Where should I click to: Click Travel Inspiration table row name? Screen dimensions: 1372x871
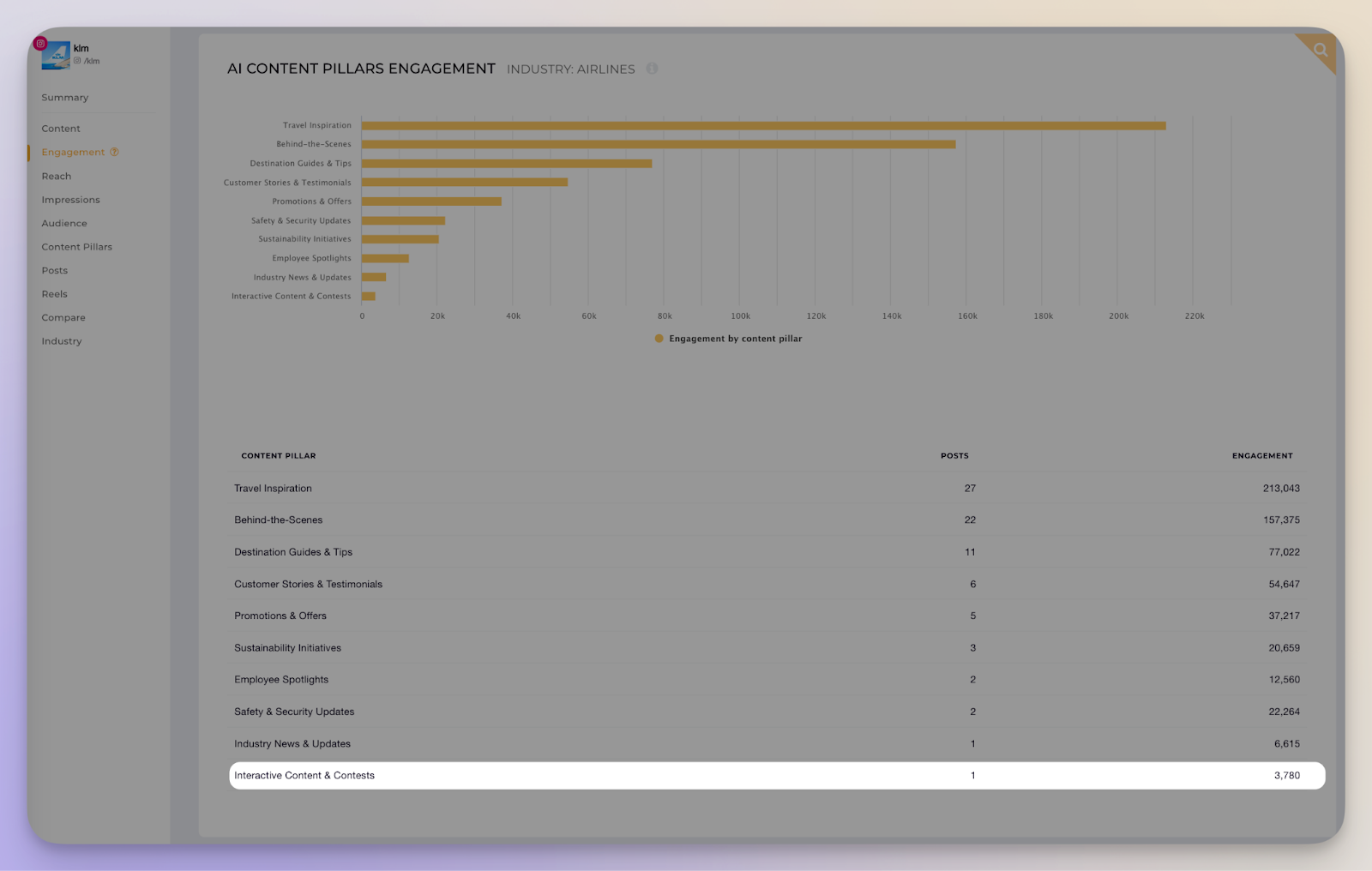tap(274, 489)
